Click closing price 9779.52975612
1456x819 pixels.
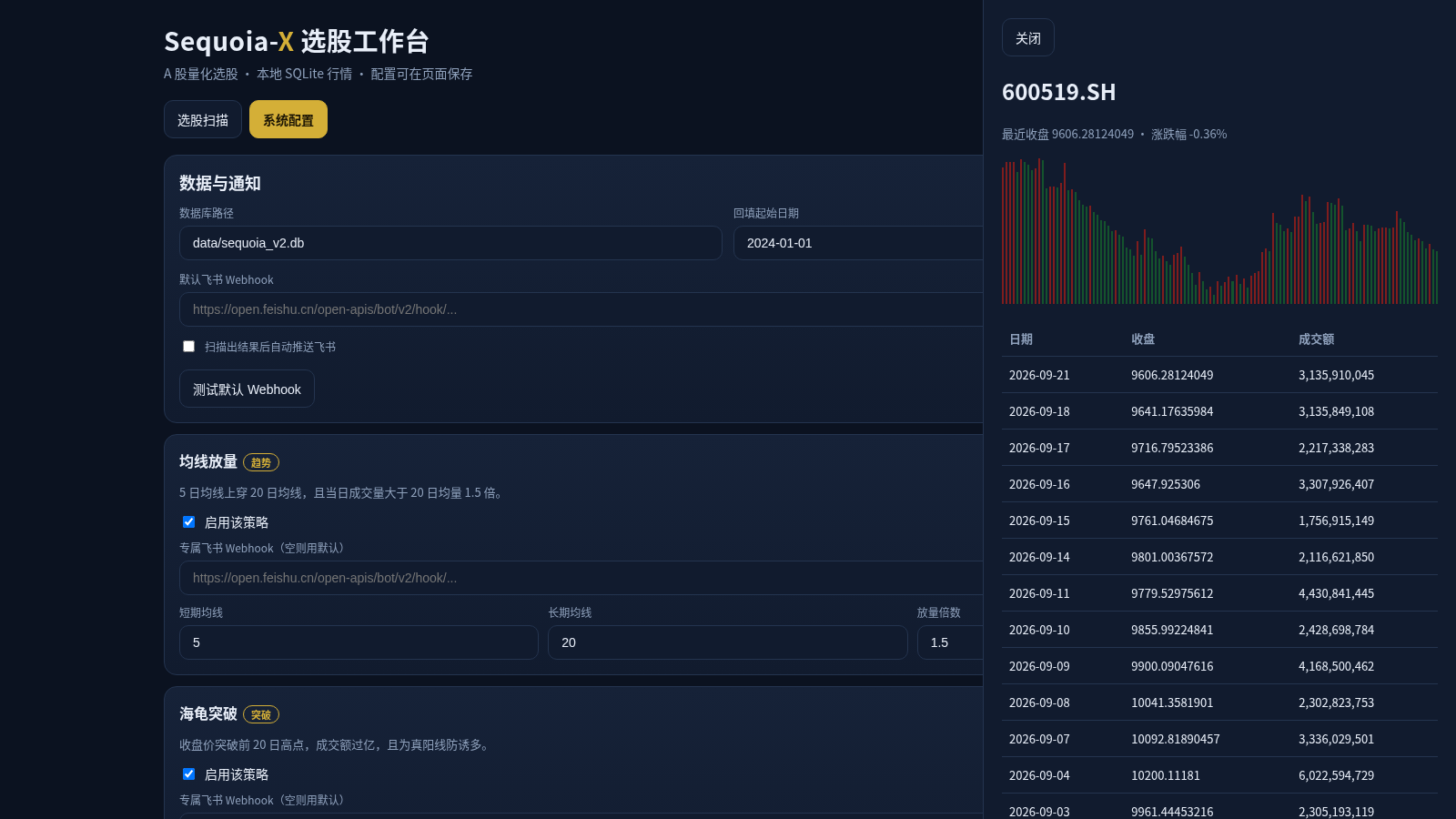tap(1172, 593)
